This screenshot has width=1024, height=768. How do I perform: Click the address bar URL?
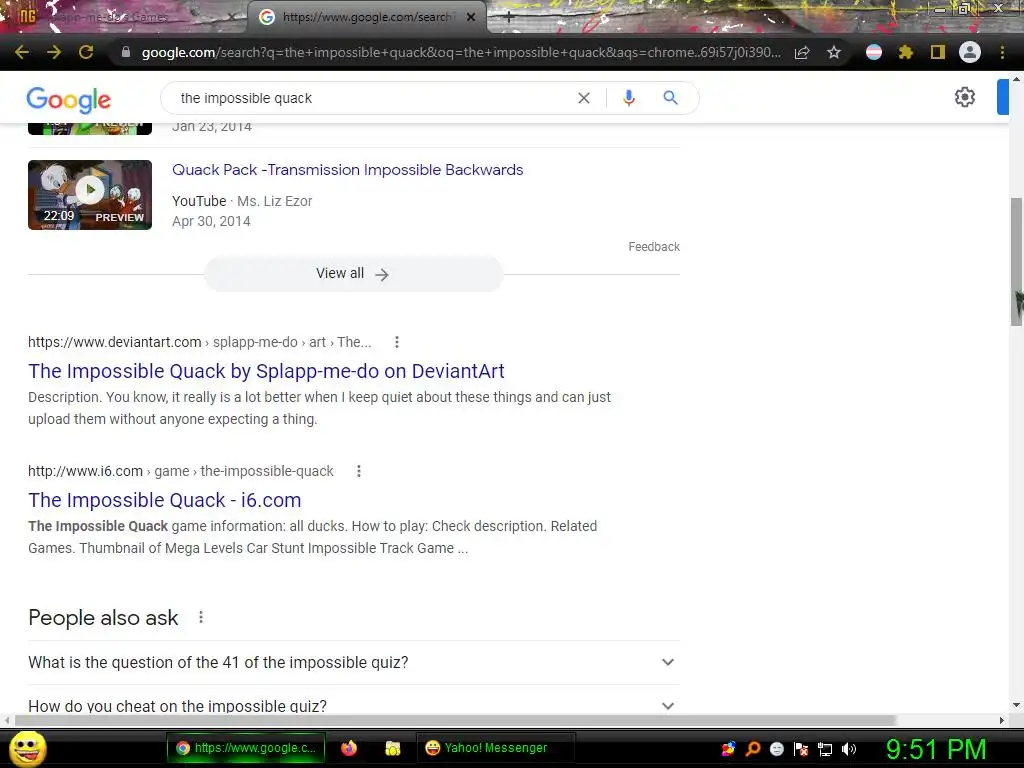tap(460, 52)
